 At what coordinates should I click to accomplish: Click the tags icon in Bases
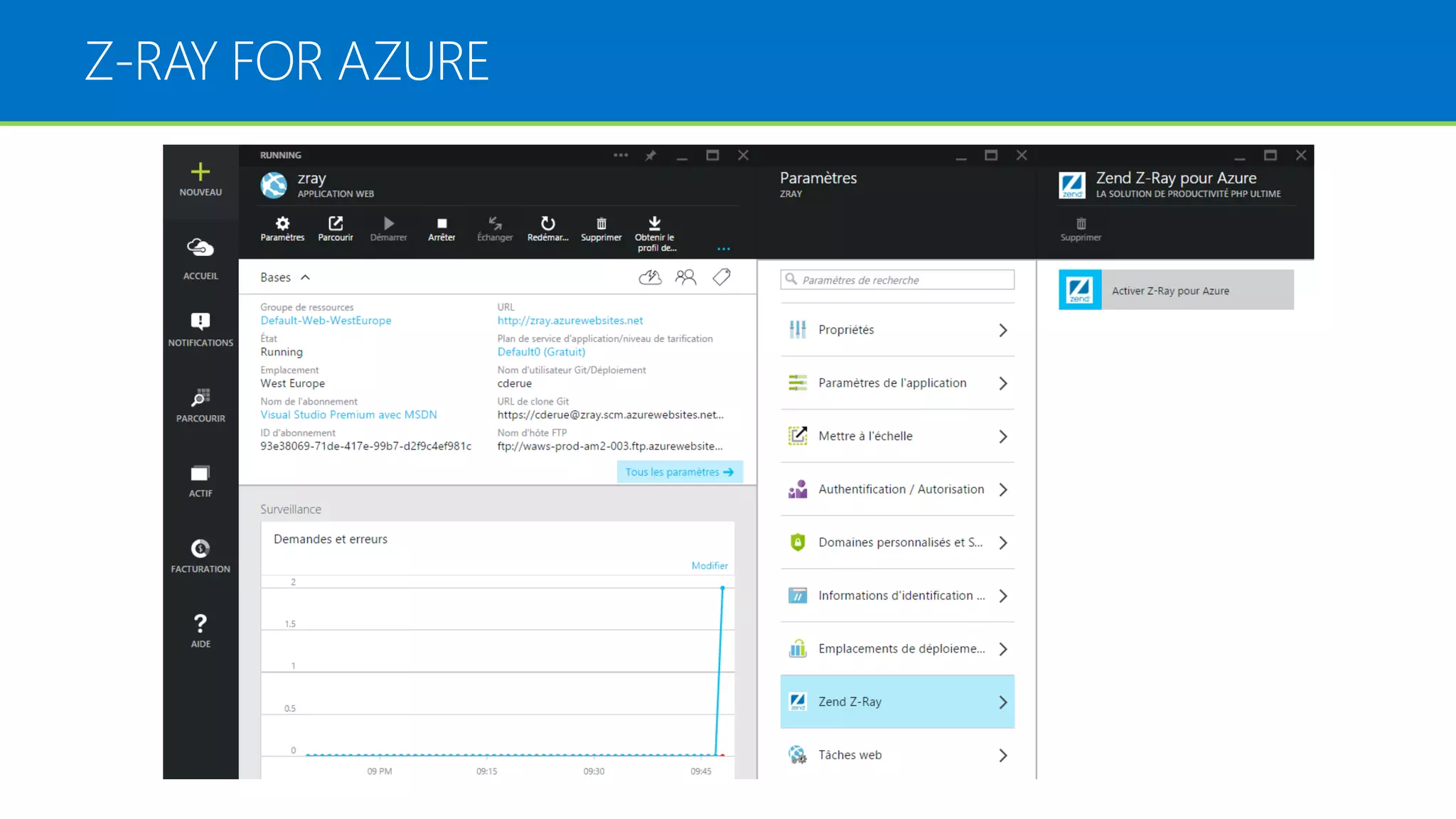coord(722,277)
